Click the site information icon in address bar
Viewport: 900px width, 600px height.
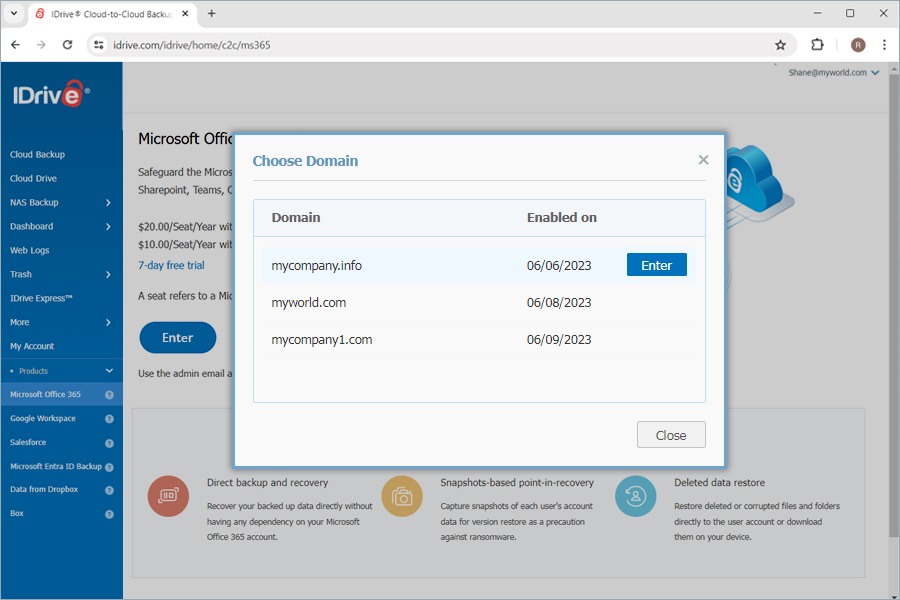[99, 45]
